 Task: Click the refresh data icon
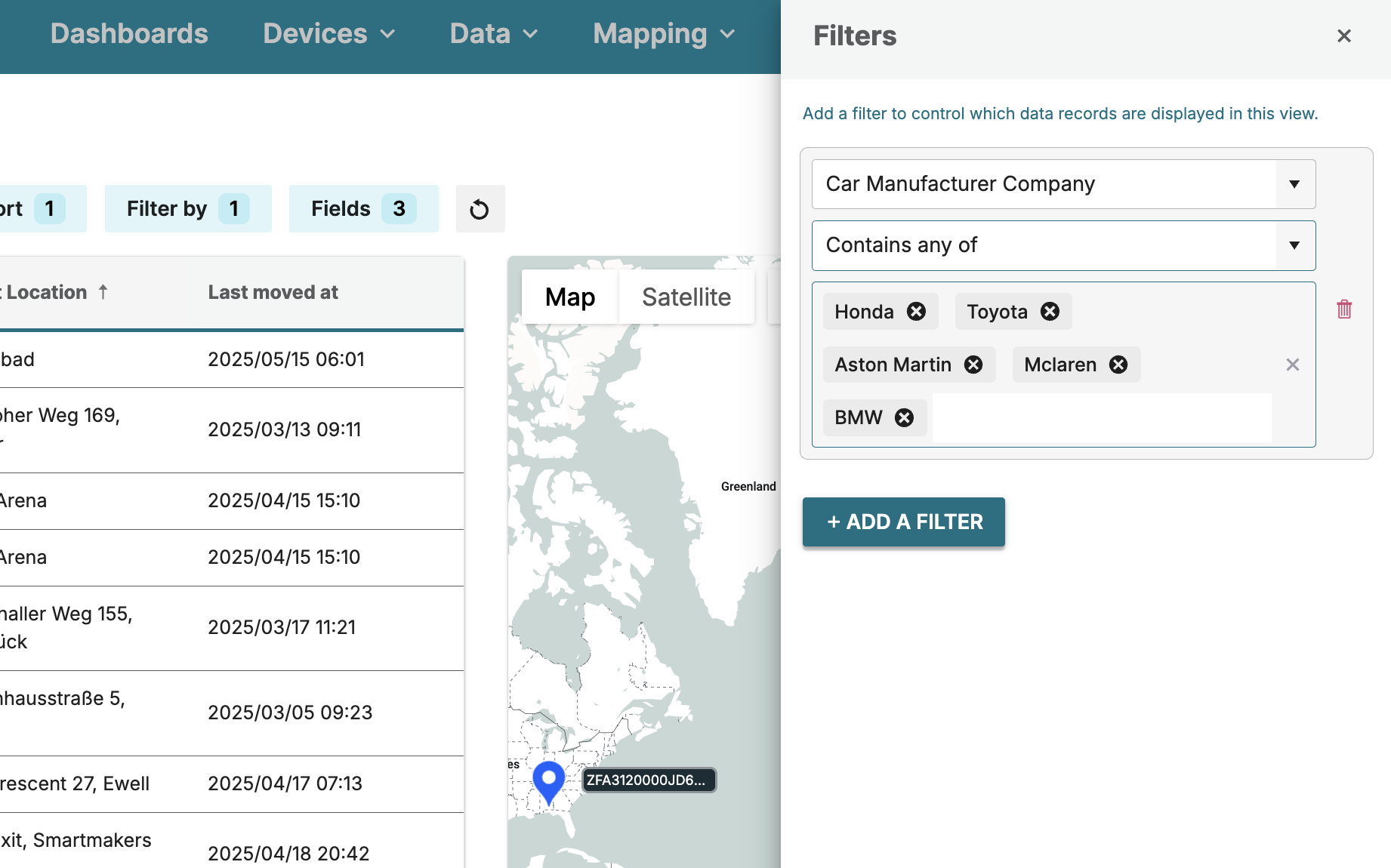[x=480, y=209]
